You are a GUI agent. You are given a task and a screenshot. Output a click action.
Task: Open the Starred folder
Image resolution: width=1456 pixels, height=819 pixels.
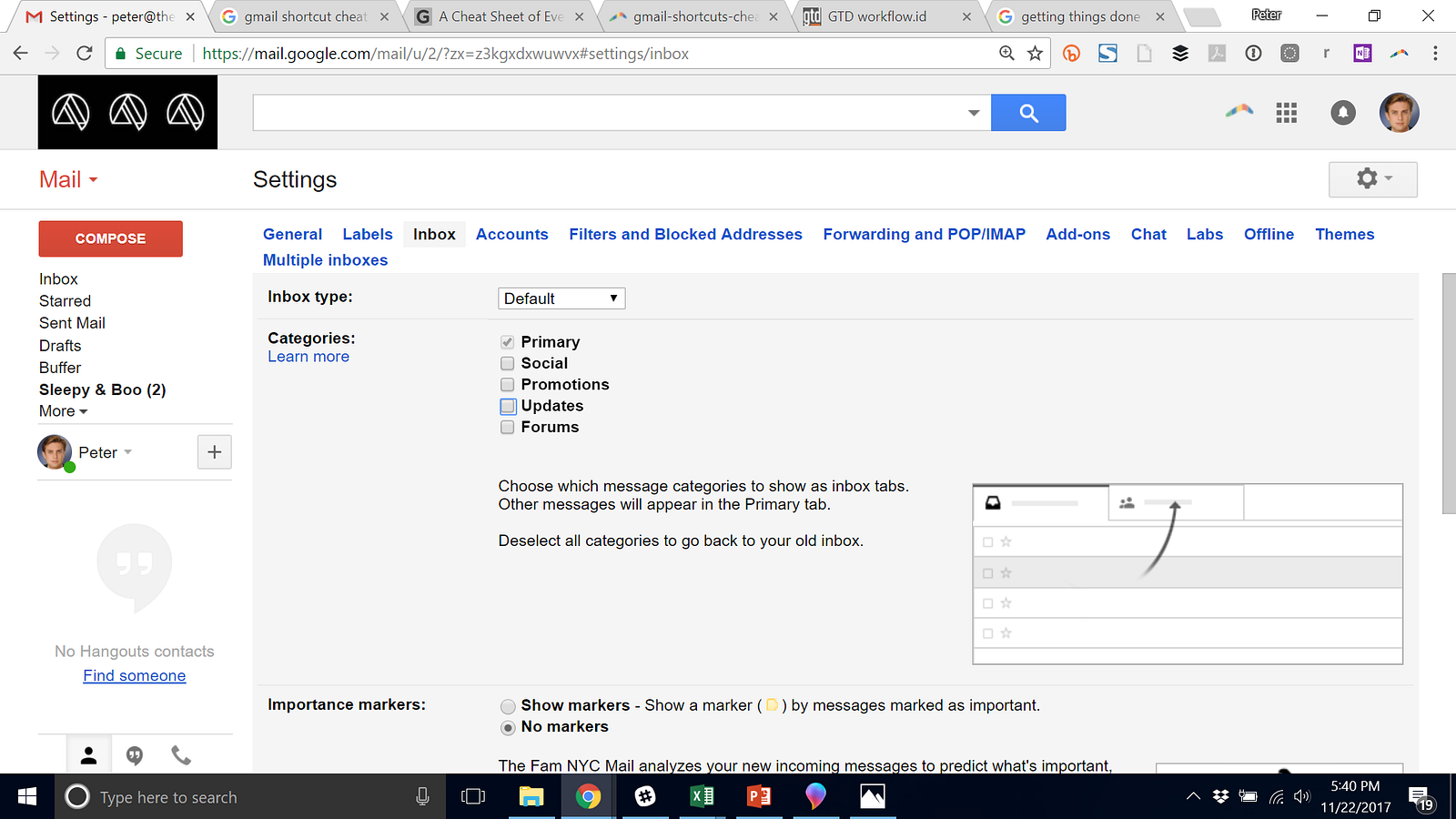65,301
